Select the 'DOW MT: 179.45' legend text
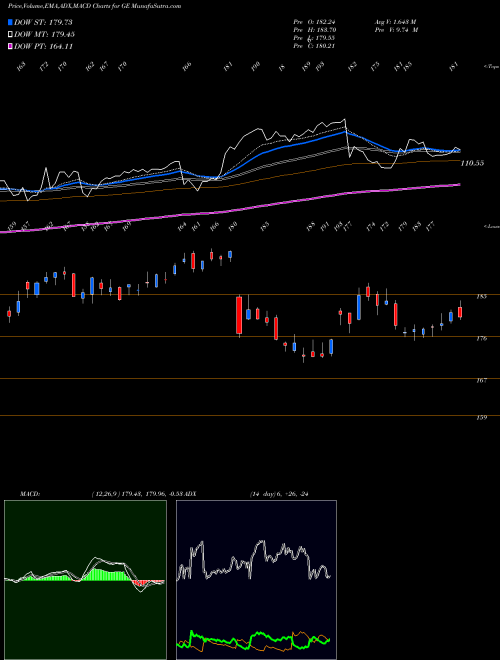The height and width of the screenshot is (660, 500). [x=45, y=35]
